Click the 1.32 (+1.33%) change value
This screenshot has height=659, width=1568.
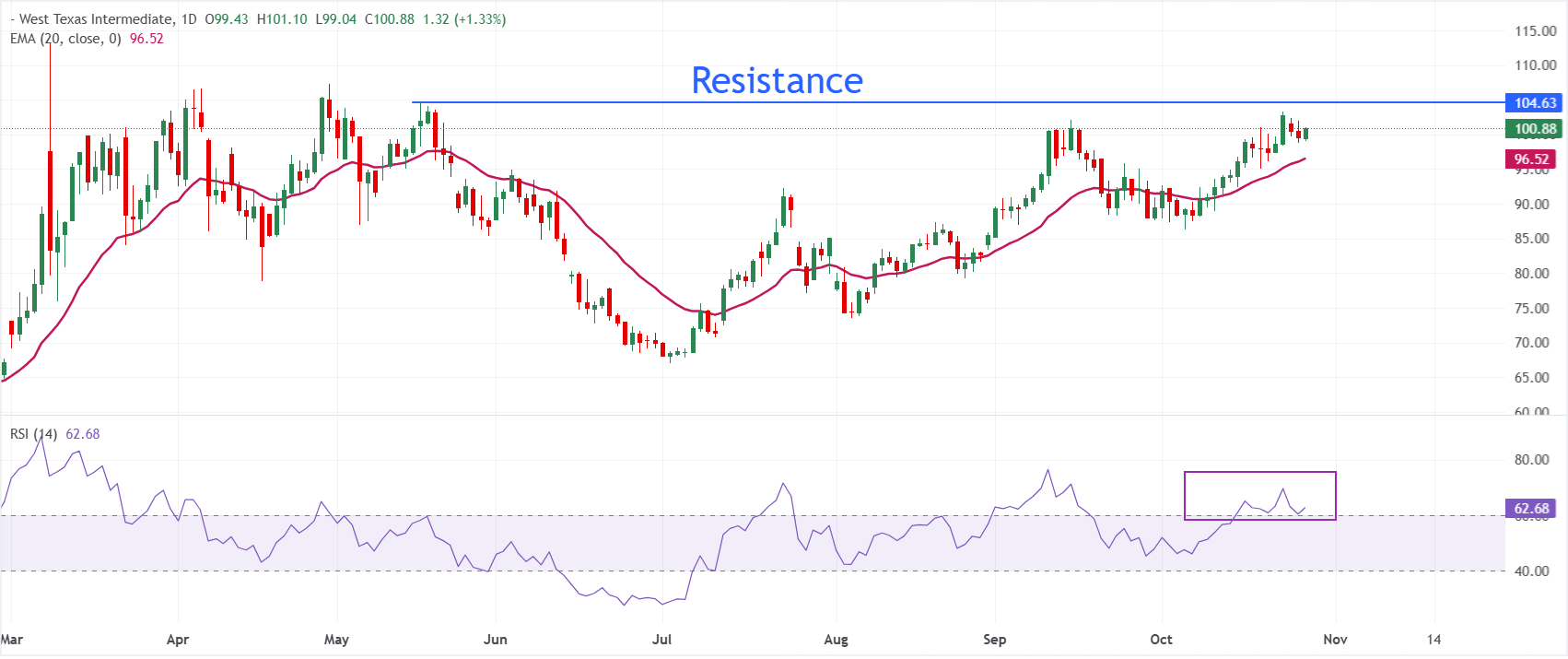point(464,19)
